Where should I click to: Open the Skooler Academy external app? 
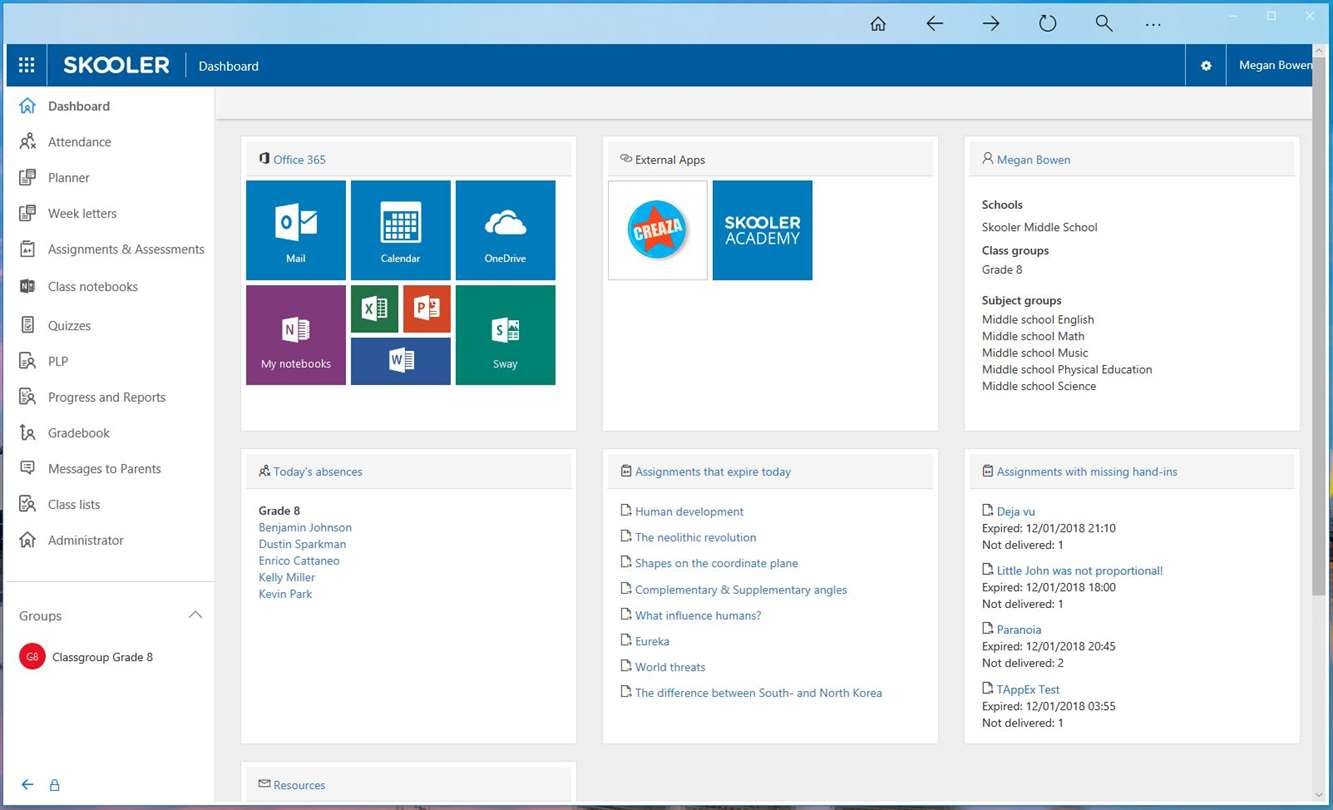point(762,230)
